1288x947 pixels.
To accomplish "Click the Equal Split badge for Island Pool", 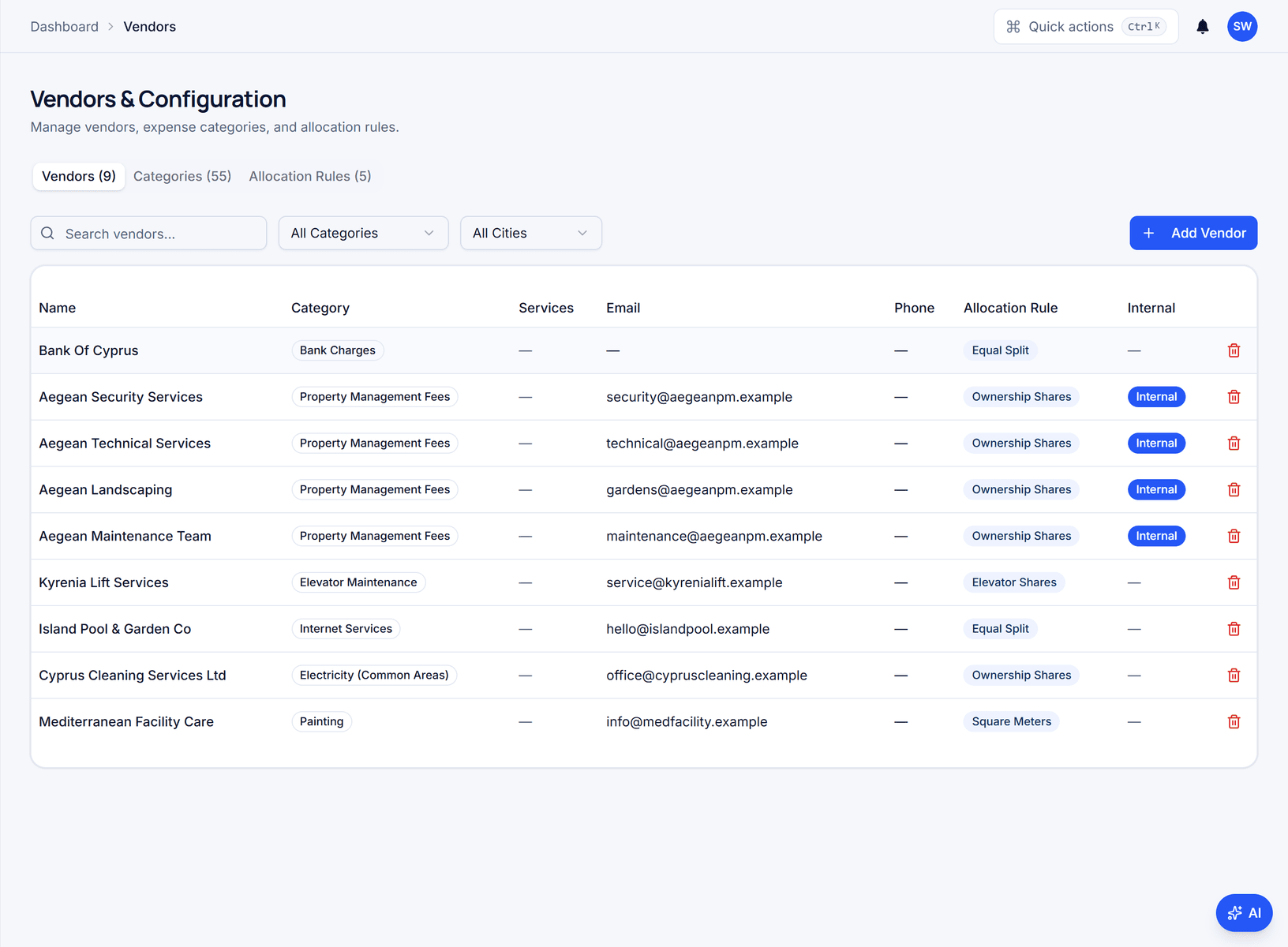I will click(x=1000, y=629).
